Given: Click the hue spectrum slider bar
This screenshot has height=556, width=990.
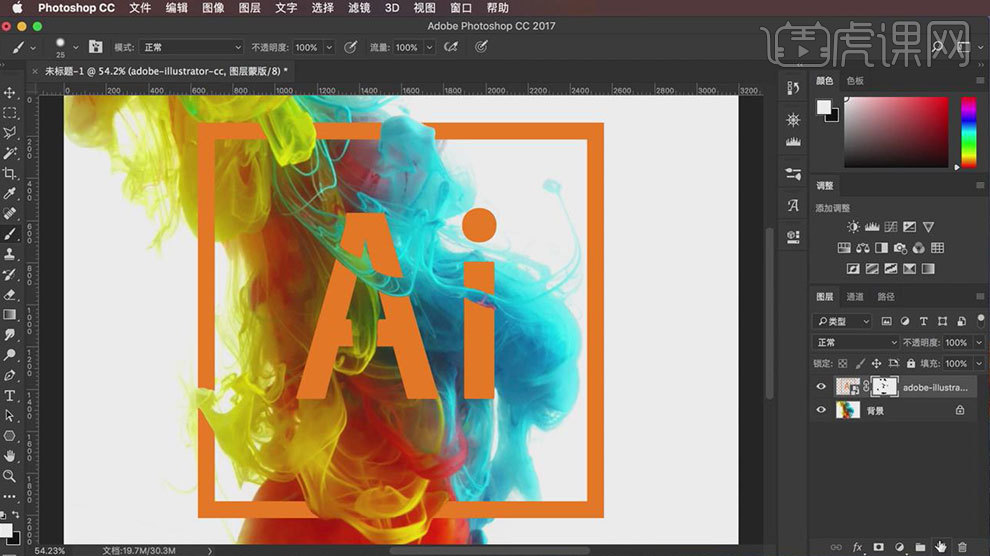Looking at the screenshot, I should (968, 132).
